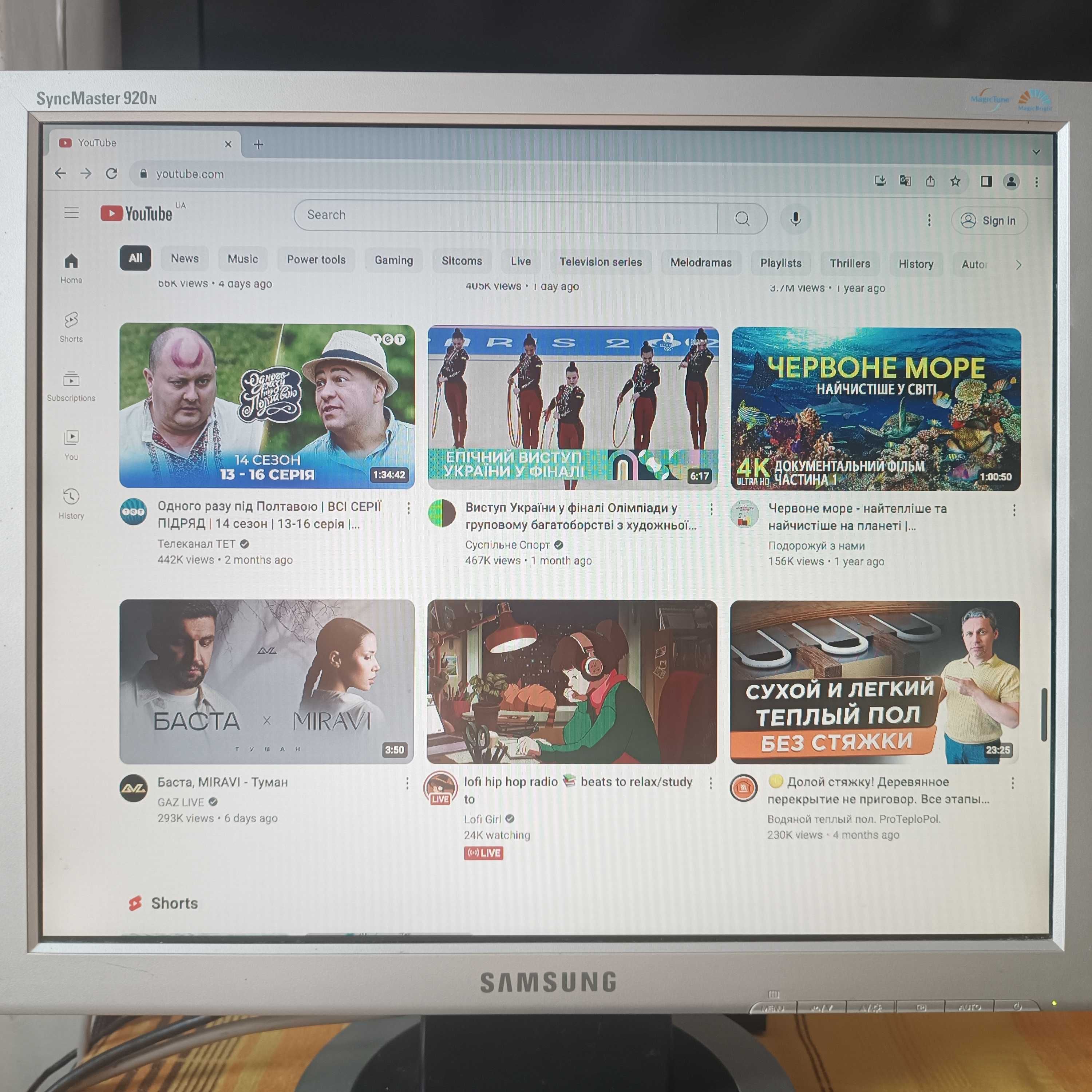Image resolution: width=1092 pixels, height=1092 pixels.
Task: Select the Live filter chip
Action: [521, 261]
